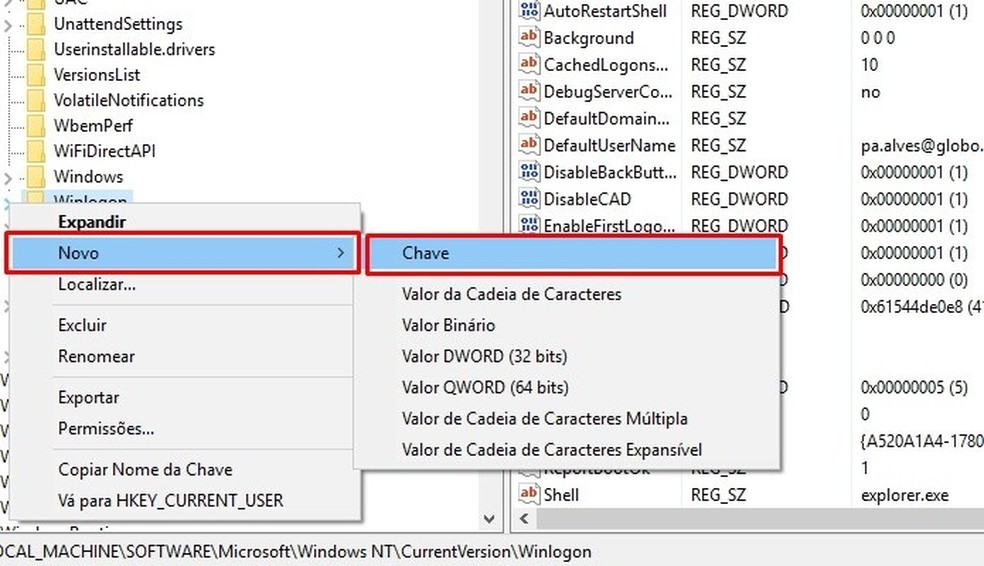This screenshot has width=984, height=566.
Task: Select the Shell value name
Action: pos(561,495)
